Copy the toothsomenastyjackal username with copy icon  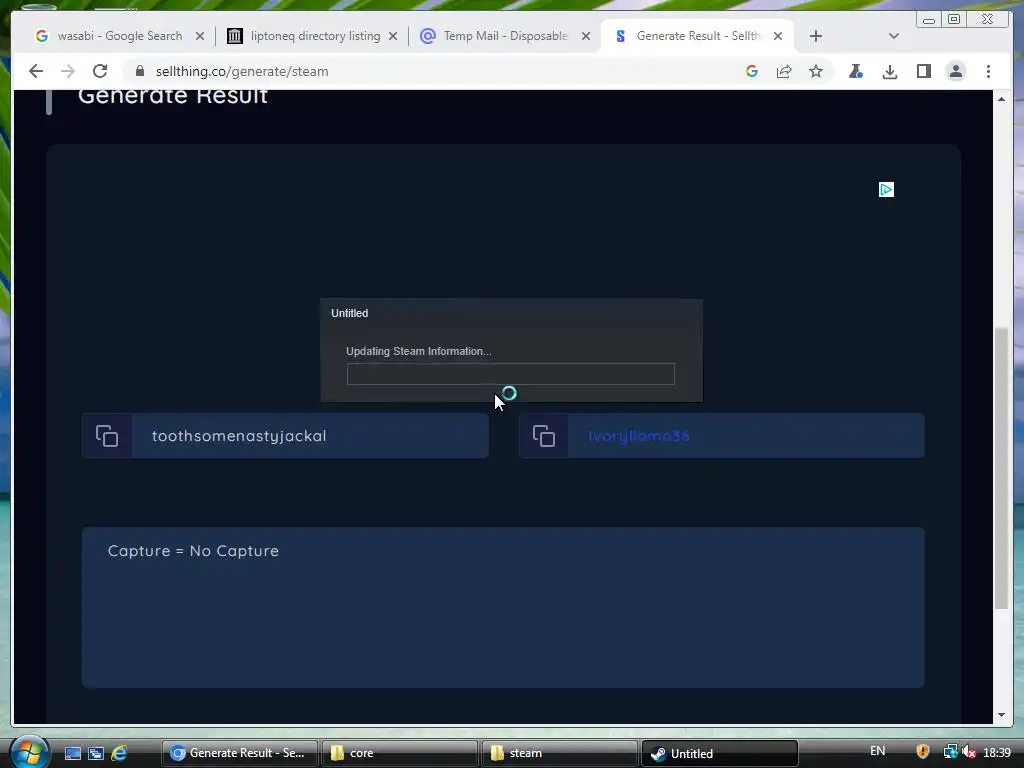(x=107, y=436)
